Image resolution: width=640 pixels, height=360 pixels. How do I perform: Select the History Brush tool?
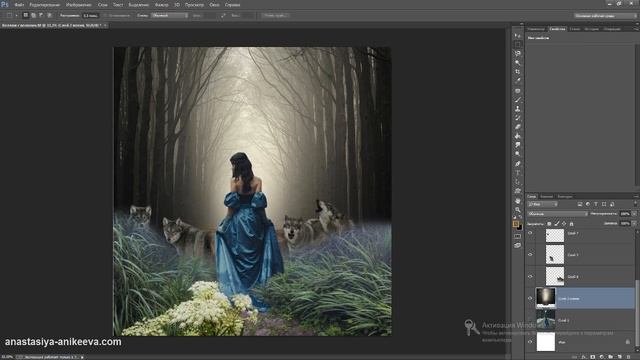(x=518, y=118)
